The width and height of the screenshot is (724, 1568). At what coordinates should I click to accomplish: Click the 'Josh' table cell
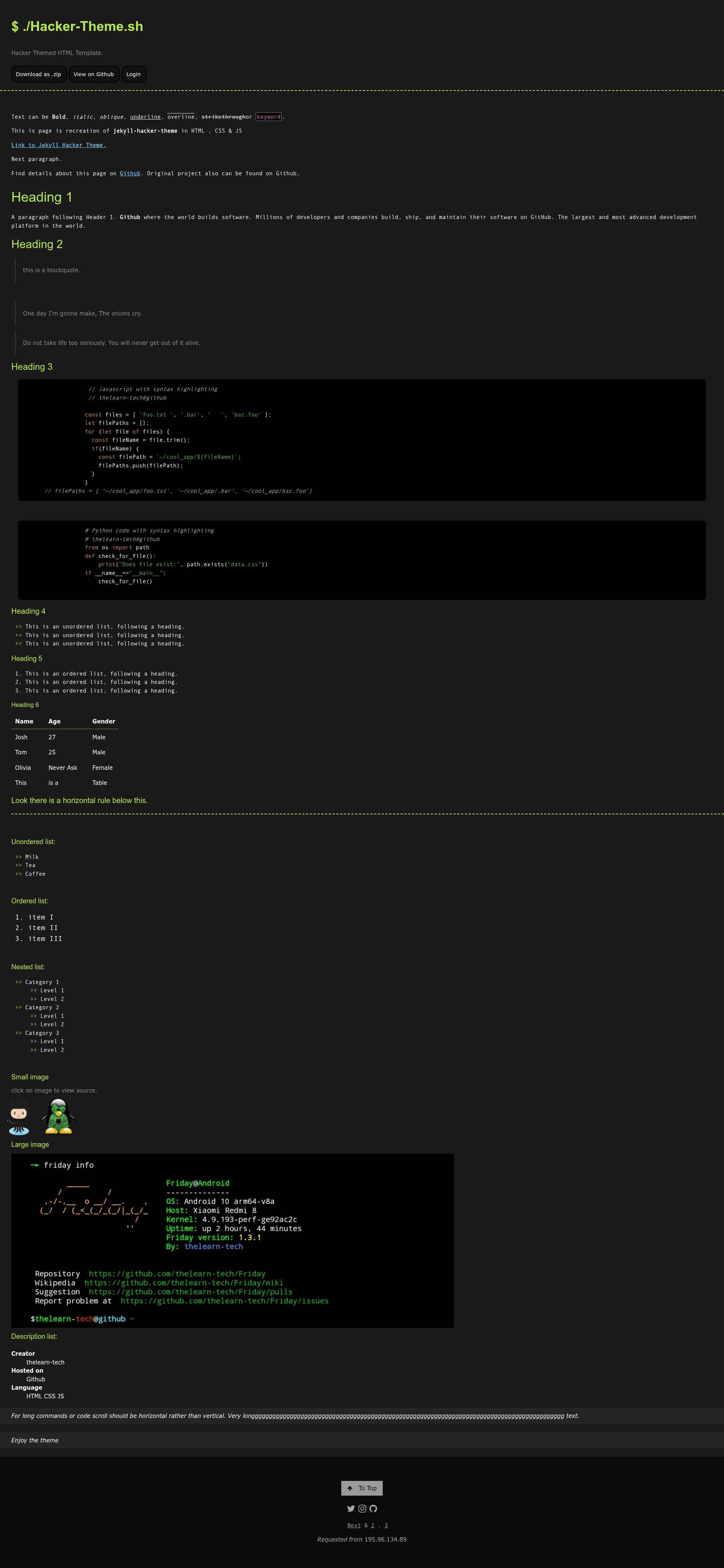click(21, 737)
